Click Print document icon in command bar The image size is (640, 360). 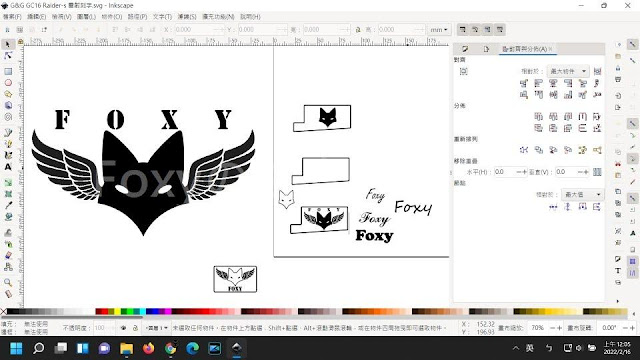(618, 79)
